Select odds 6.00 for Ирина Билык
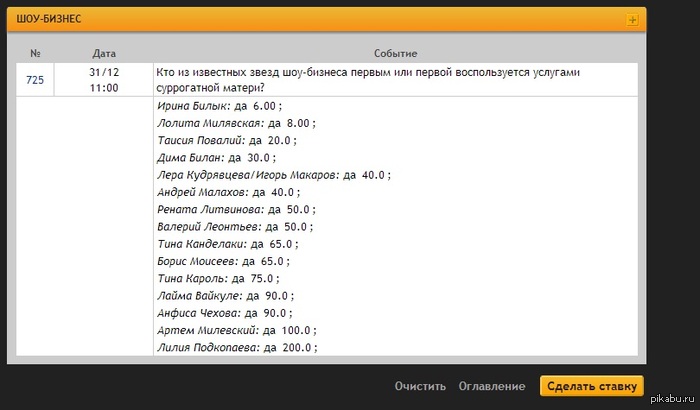 (x=264, y=106)
